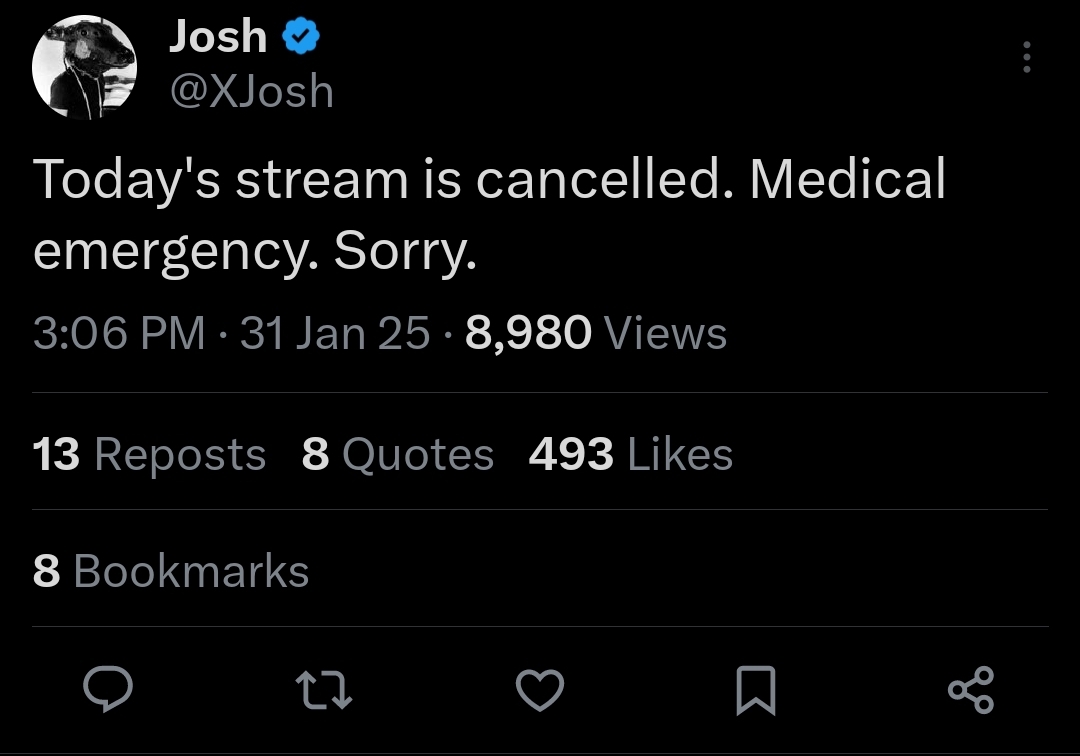1080x756 pixels.
Task: Open Josh's profile picture
Action: (83, 67)
